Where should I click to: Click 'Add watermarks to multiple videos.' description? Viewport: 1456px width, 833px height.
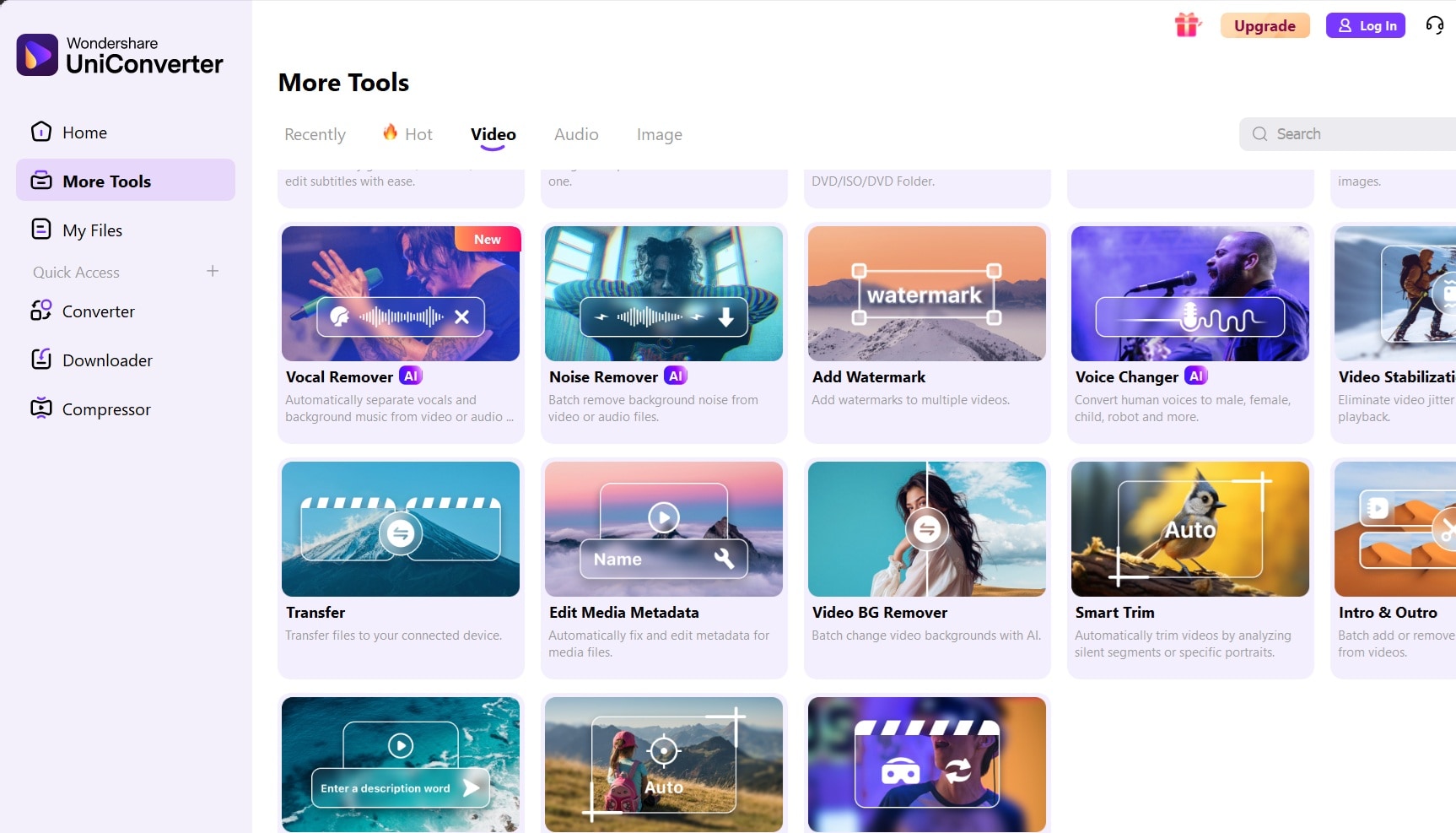coord(911,400)
